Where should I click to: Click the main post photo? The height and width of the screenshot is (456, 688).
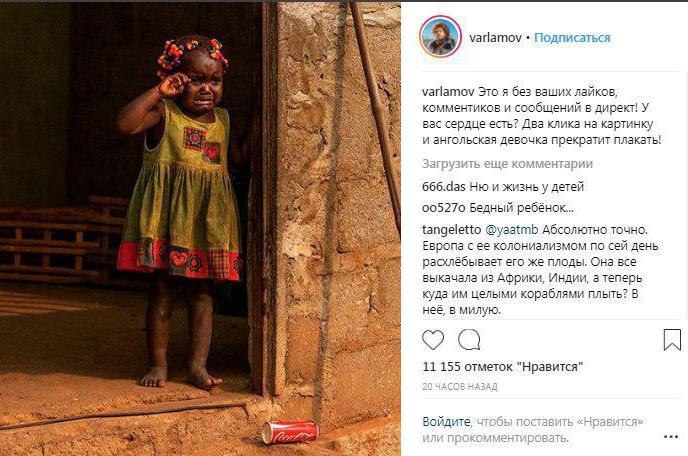(x=200, y=229)
